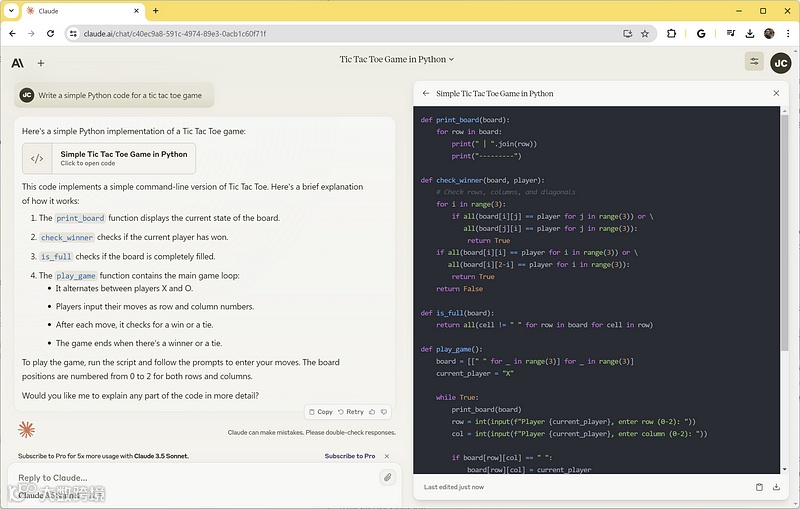The height and width of the screenshot is (509, 800).
Task: Open chat controls settings icon
Action: point(753,62)
